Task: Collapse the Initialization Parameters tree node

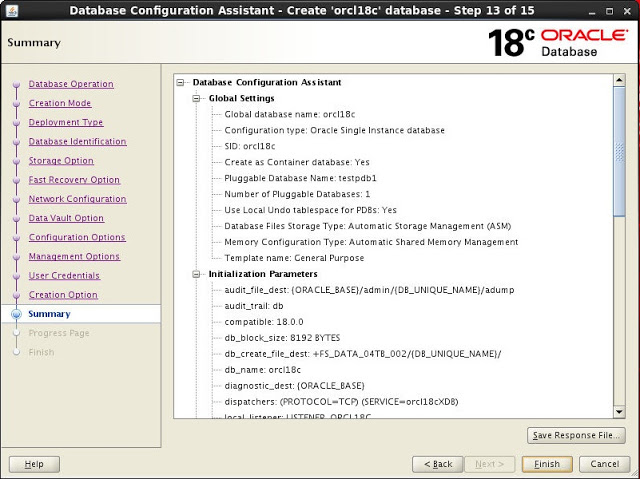Action: pyautogui.click(x=197, y=274)
